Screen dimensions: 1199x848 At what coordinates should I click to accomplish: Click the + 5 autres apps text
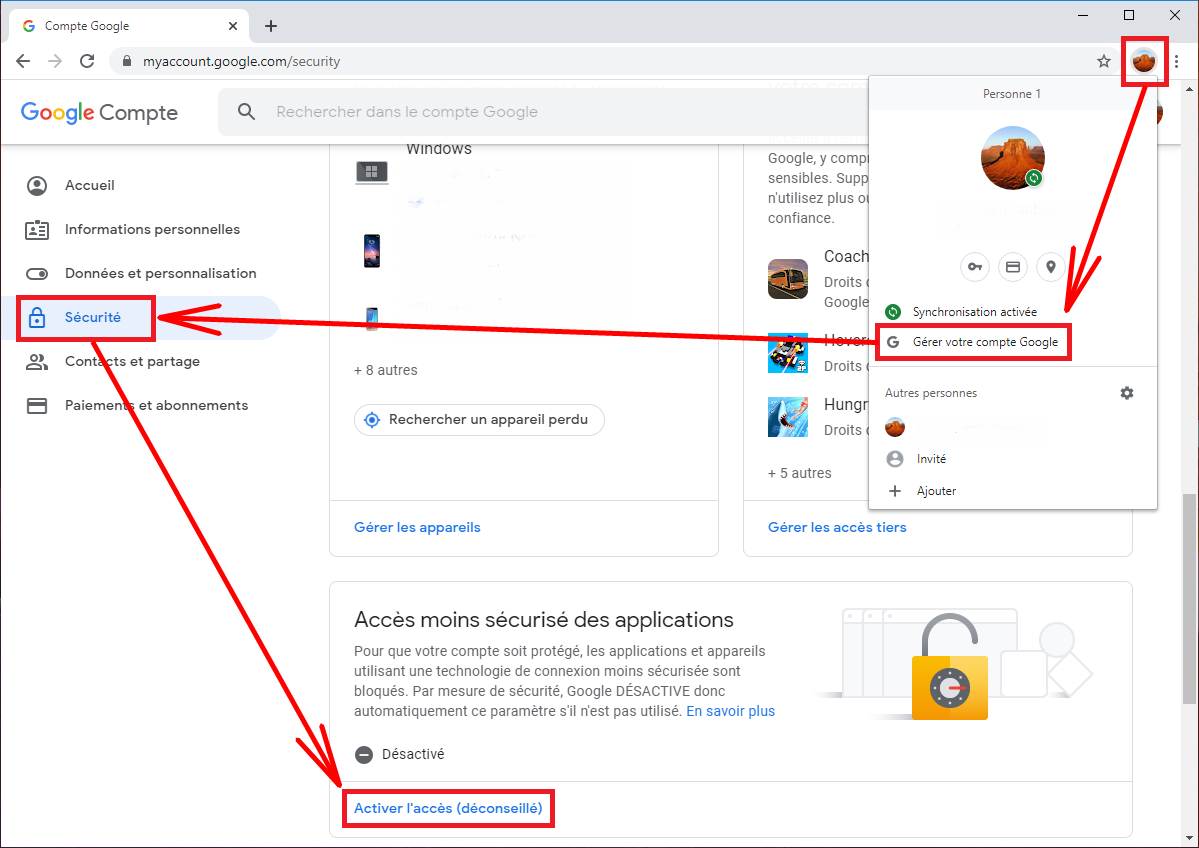(x=800, y=473)
